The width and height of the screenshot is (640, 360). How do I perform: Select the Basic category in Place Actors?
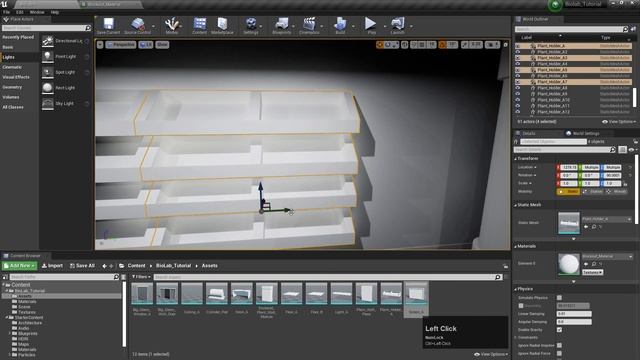8,47
